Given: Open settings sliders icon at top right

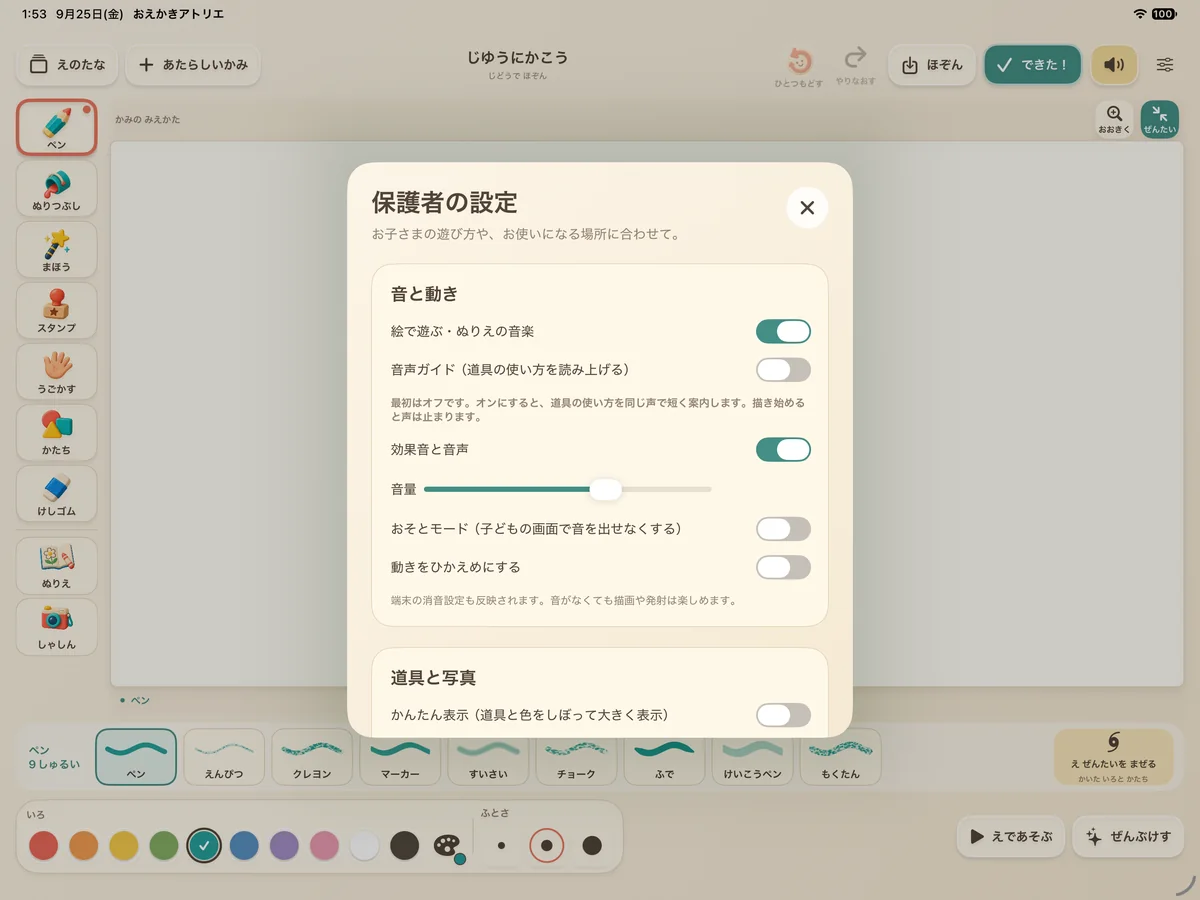Looking at the screenshot, I should pos(1165,65).
